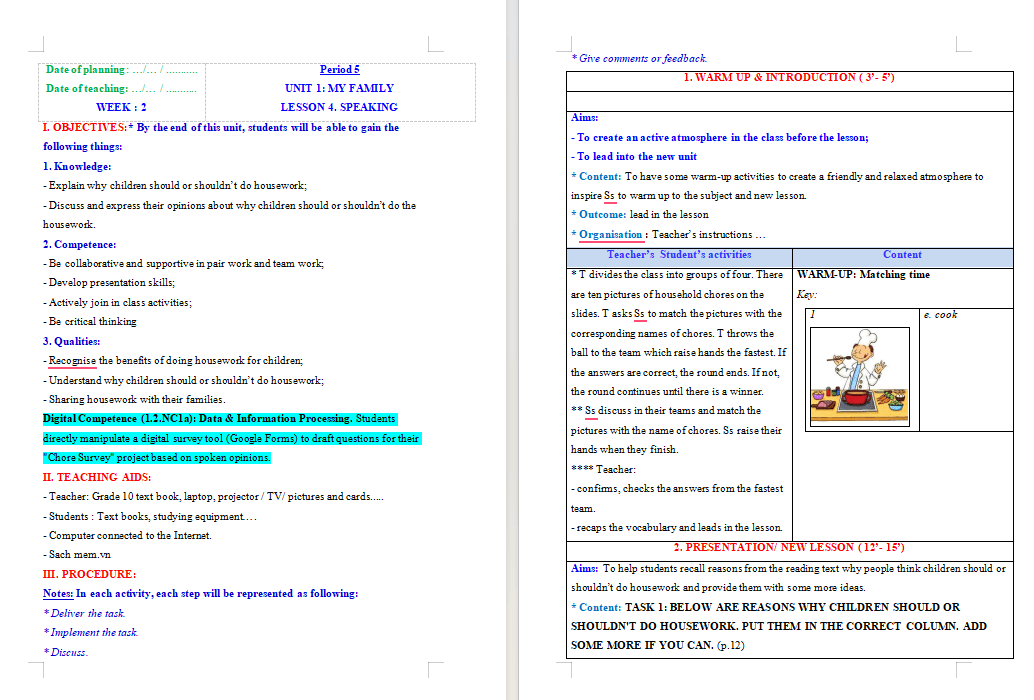Click 'Develop presentation skills' line
Image resolution: width=1034 pixels, height=700 pixels.
109,282
